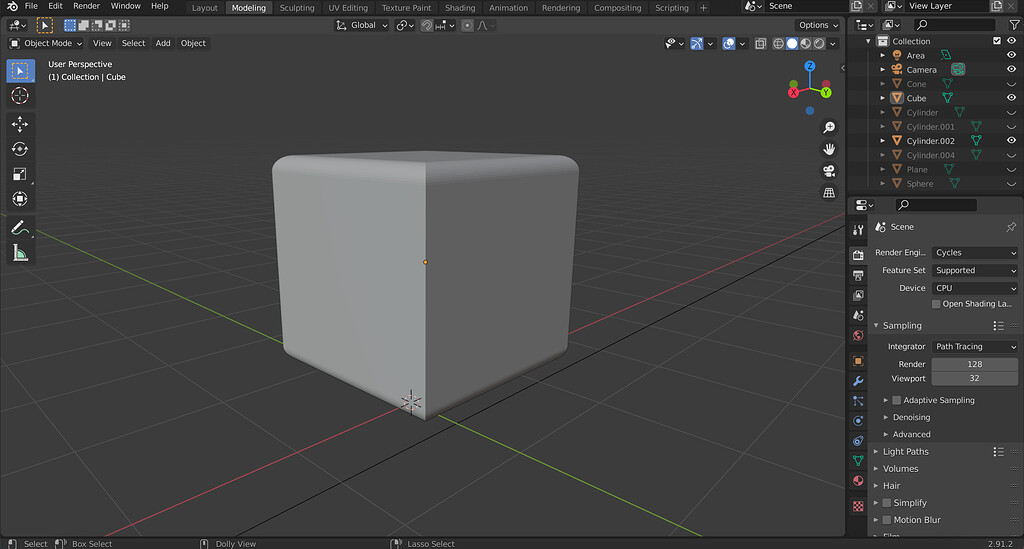Image resolution: width=1024 pixels, height=549 pixels.
Task: Select the Annotate tool
Action: tap(20, 227)
